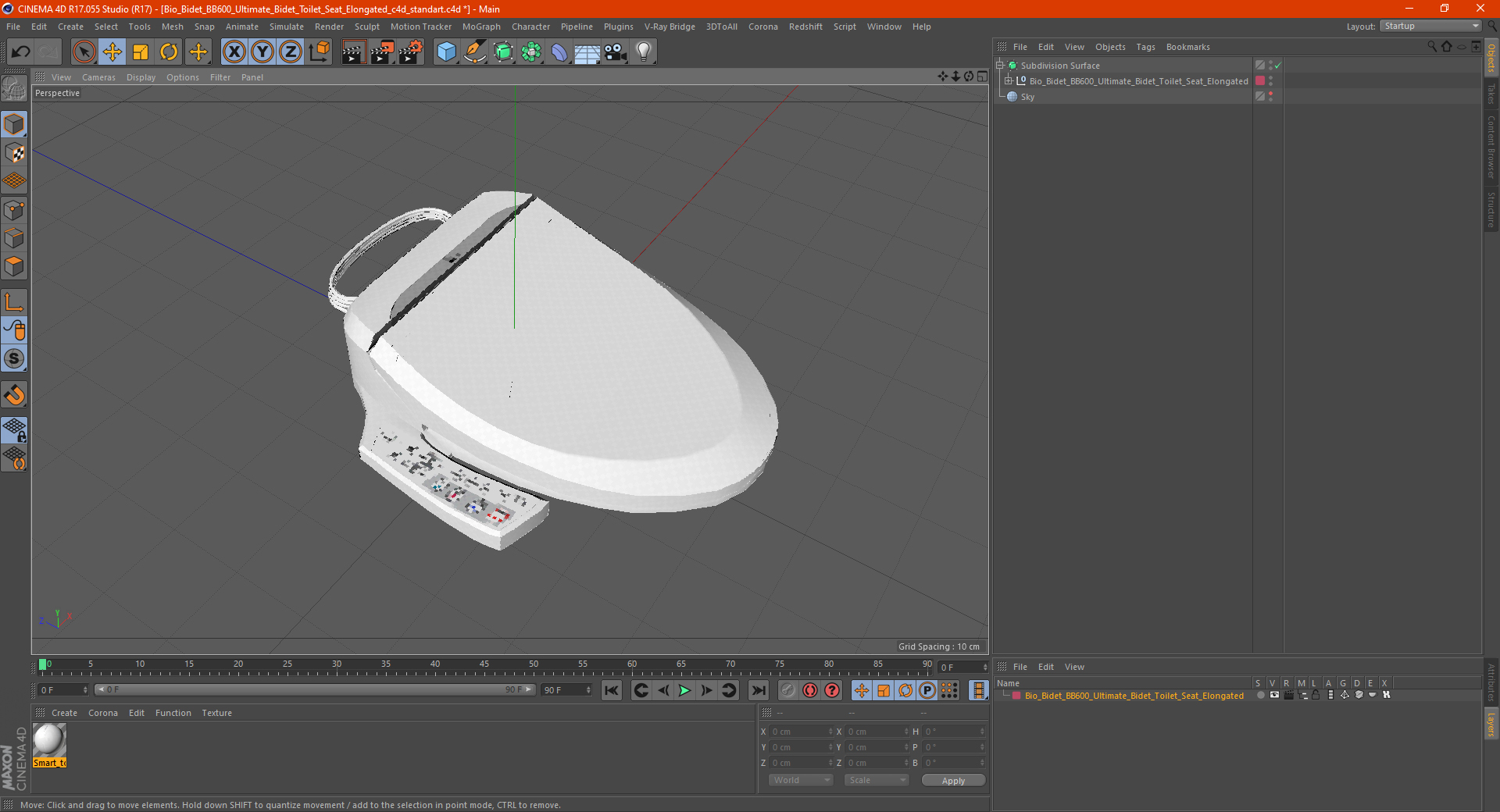1500x812 pixels.
Task: Select Edges mode in left toolbar
Action: coord(14,238)
